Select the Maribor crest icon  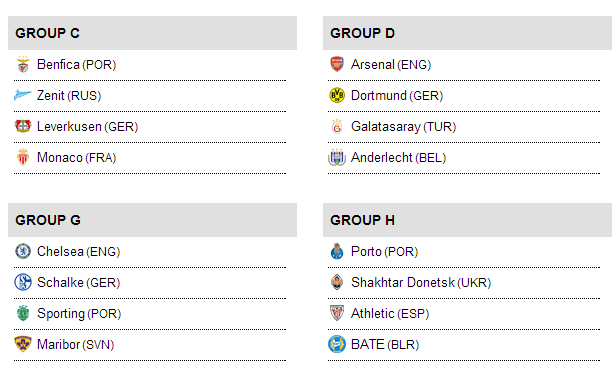pos(23,344)
